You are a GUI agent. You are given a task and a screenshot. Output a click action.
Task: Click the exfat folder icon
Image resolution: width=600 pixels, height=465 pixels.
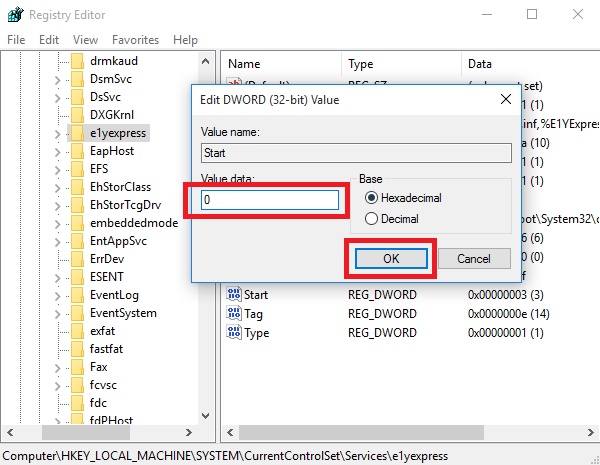(x=77, y=331)
